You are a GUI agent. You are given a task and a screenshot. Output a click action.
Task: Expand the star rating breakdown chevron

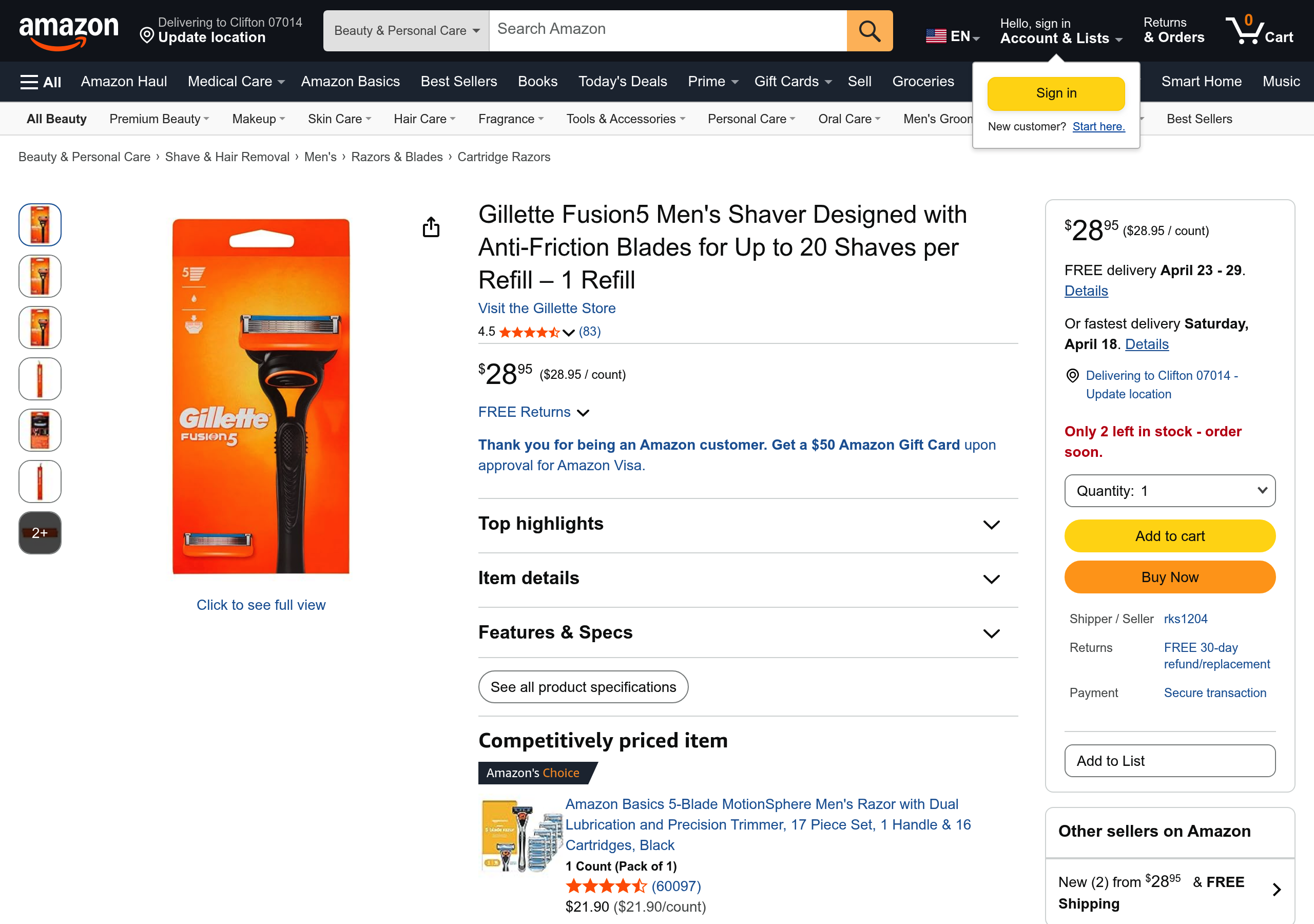(568, 333)
